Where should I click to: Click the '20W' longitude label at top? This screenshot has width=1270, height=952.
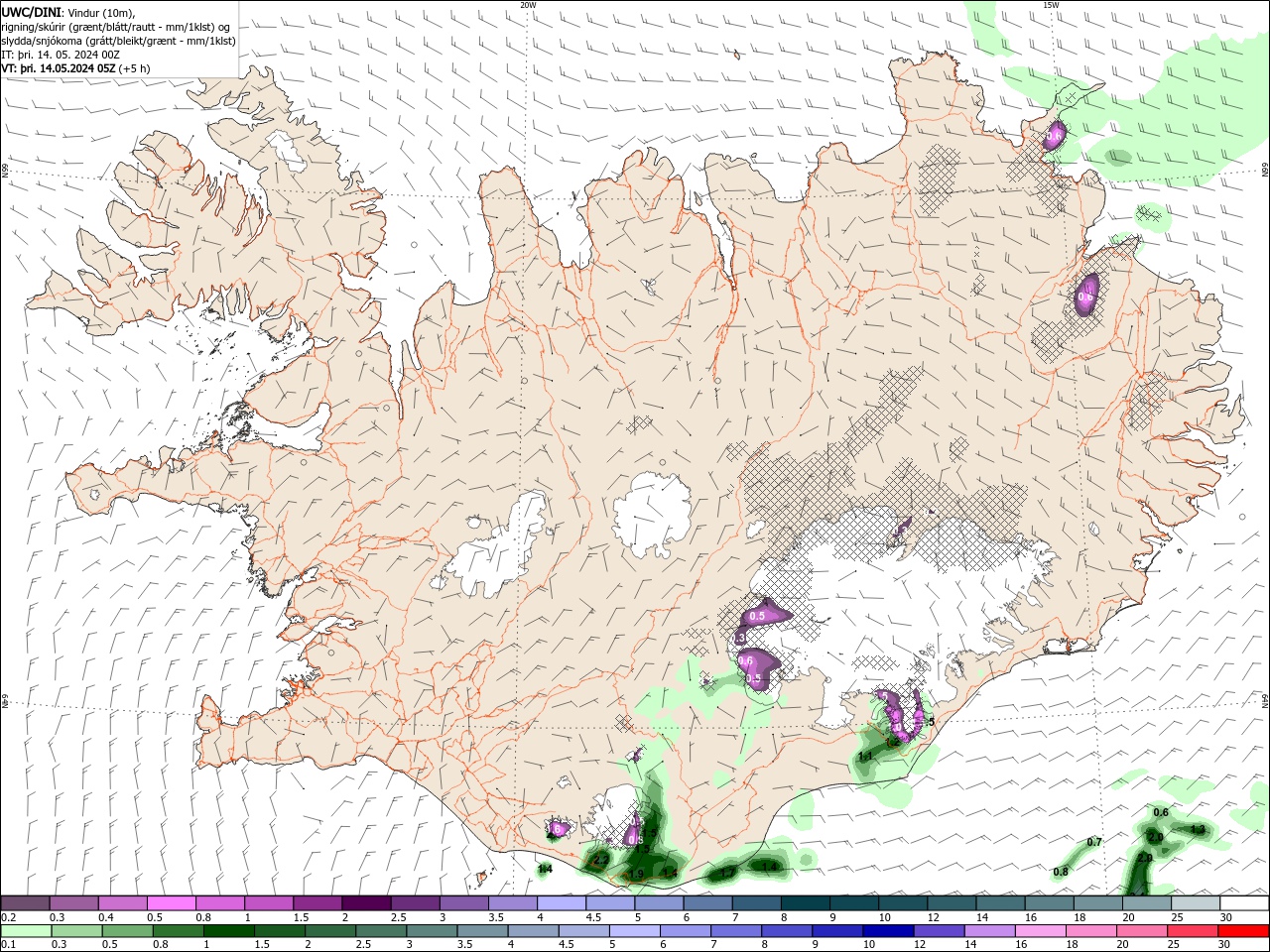point(528,5)
